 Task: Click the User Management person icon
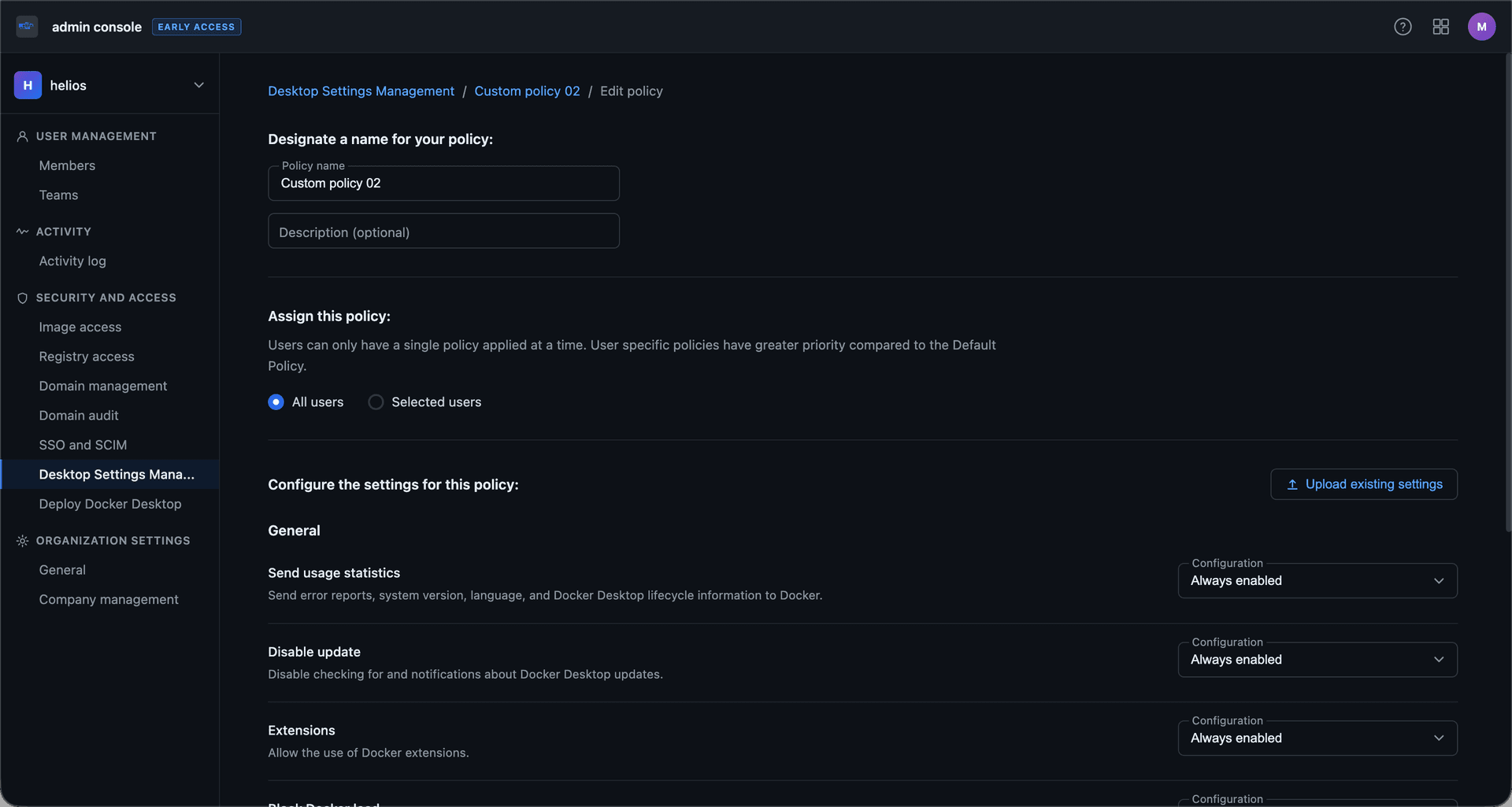pos(22,135)
